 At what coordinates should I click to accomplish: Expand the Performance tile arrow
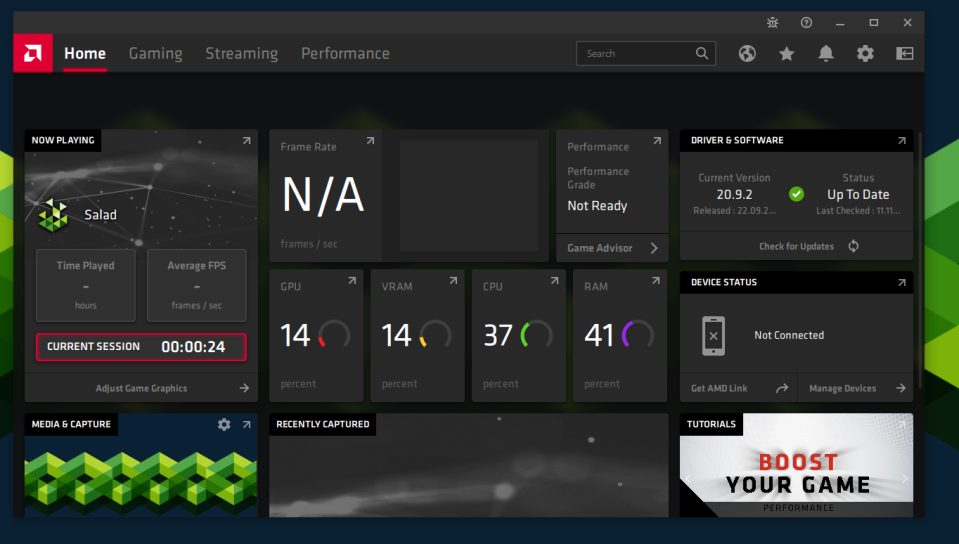pos(657,141)
